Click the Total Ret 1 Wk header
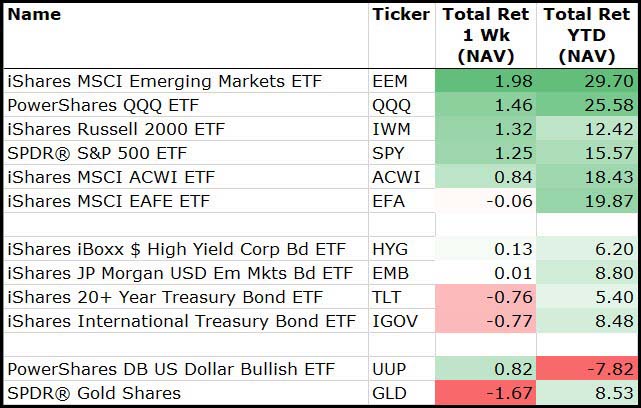Image resolution: width=641 pixels, height=408 pixels. click(484, 35)
